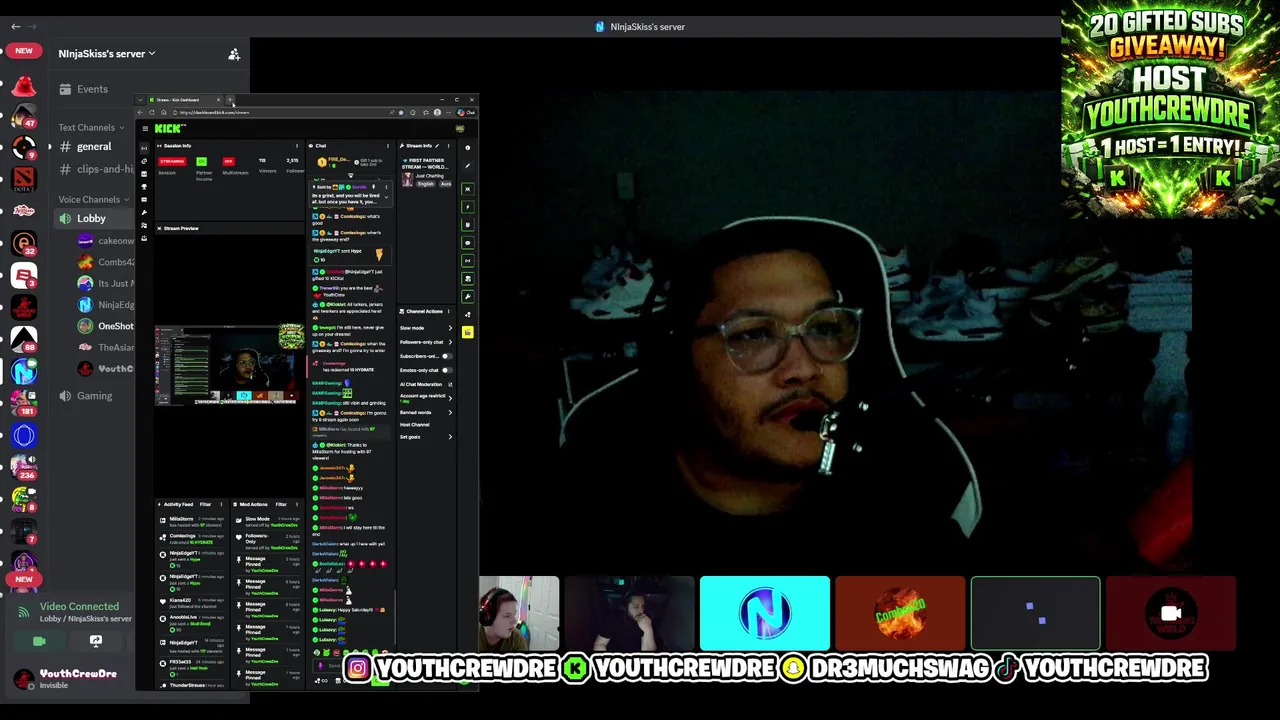Expand Followers-only chat channel action
The image size is (1280, 720).
click(x=426, y=342)
